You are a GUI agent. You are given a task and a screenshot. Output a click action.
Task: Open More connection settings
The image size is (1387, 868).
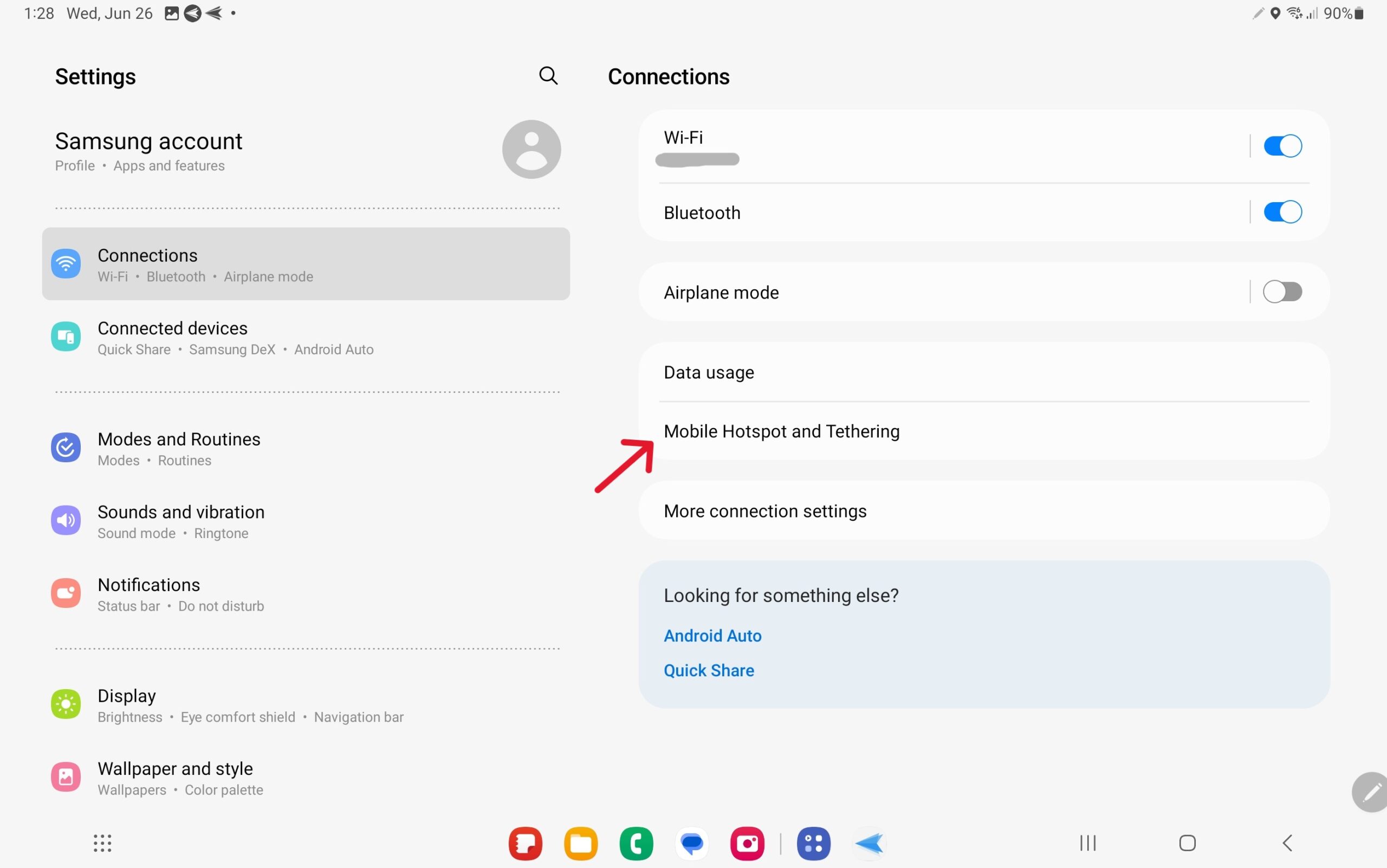764,511
